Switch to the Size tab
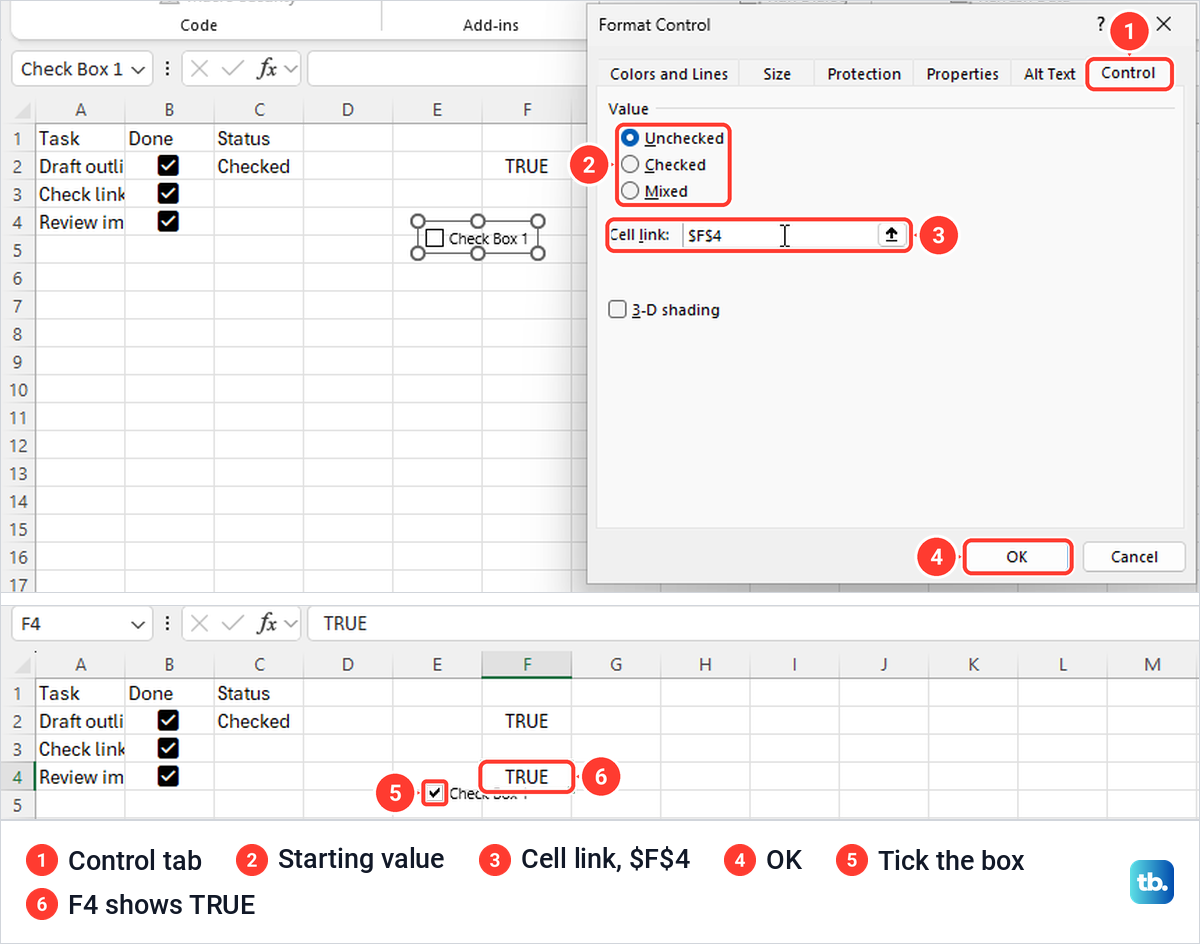Viewport: 1200px width, 944px height. [x=777, y=74]
